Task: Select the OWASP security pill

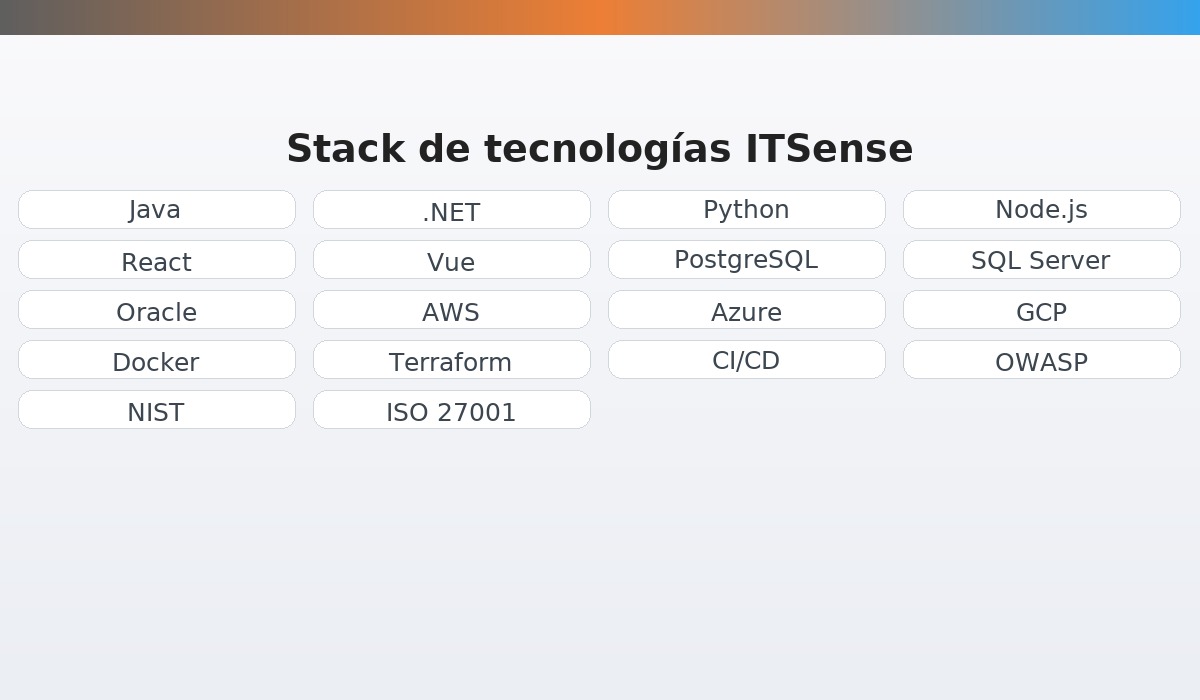Action: pyautogui.click(x=1042, y=361)
